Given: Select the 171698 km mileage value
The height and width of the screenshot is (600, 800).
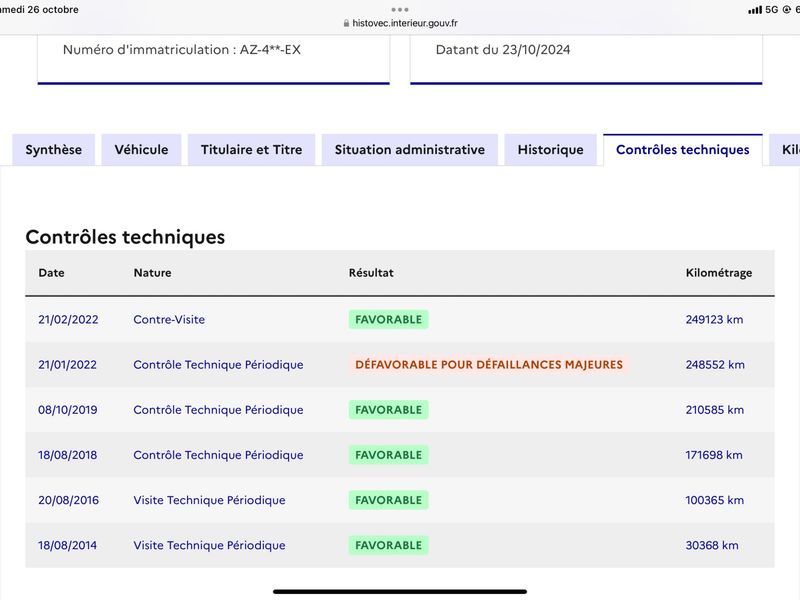Looking at the screenshot, I should click(x=714, y=455).
